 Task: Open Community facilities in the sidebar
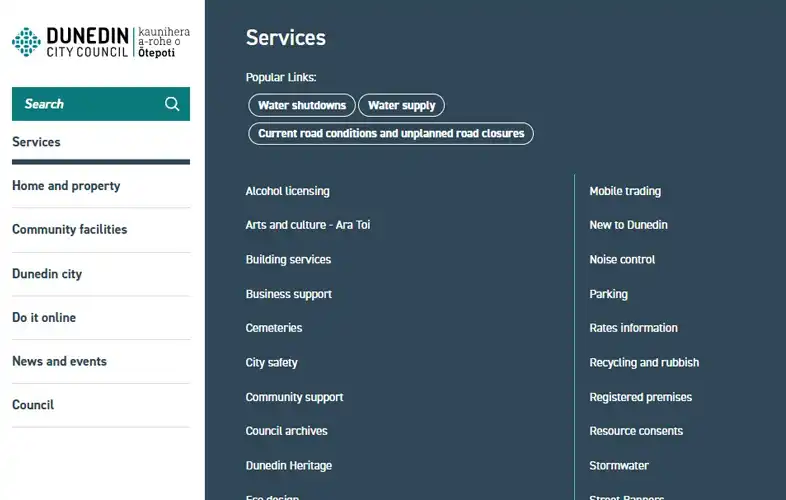(70, 230)
